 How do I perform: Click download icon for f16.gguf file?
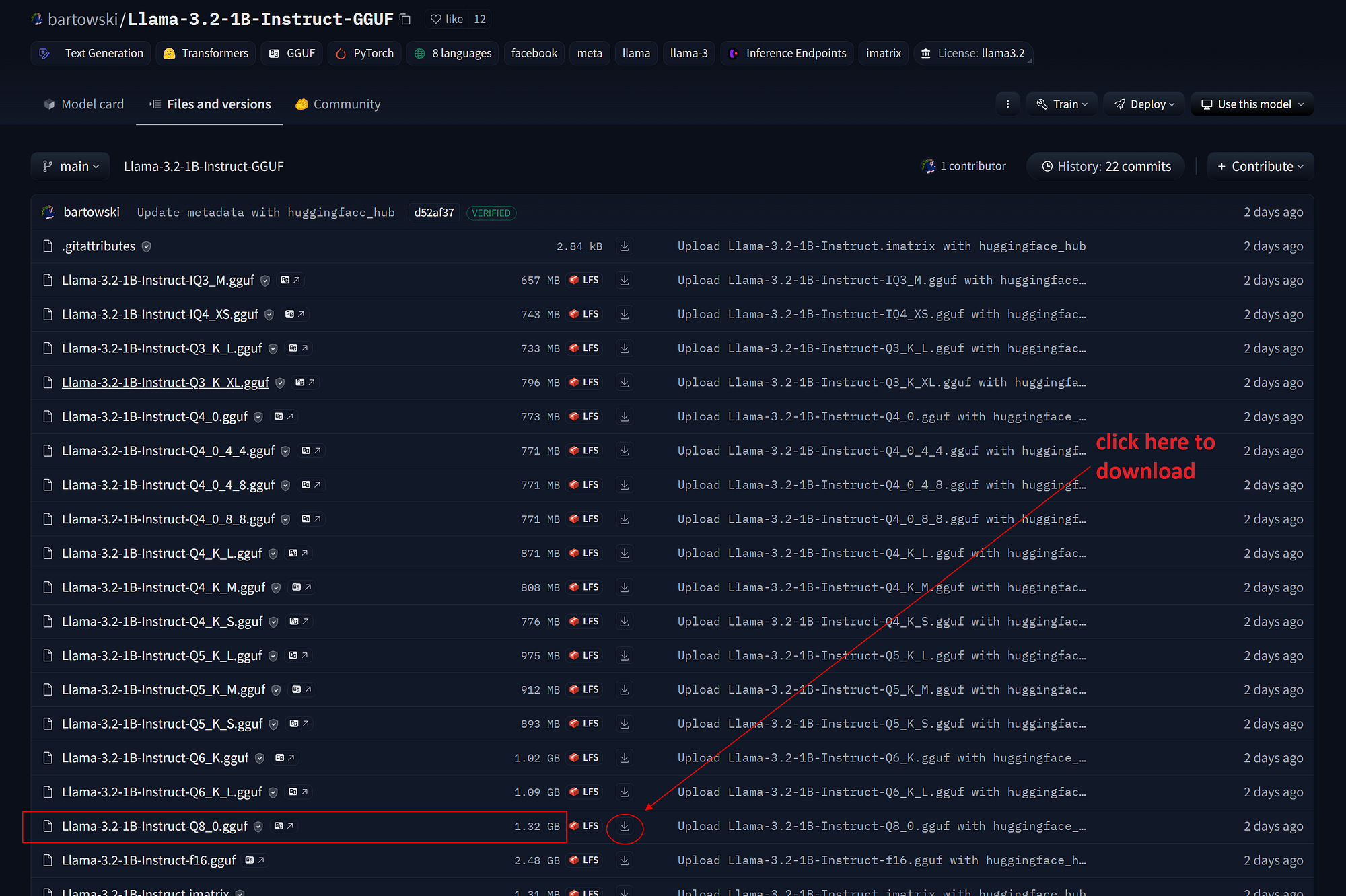coord(625,860)
